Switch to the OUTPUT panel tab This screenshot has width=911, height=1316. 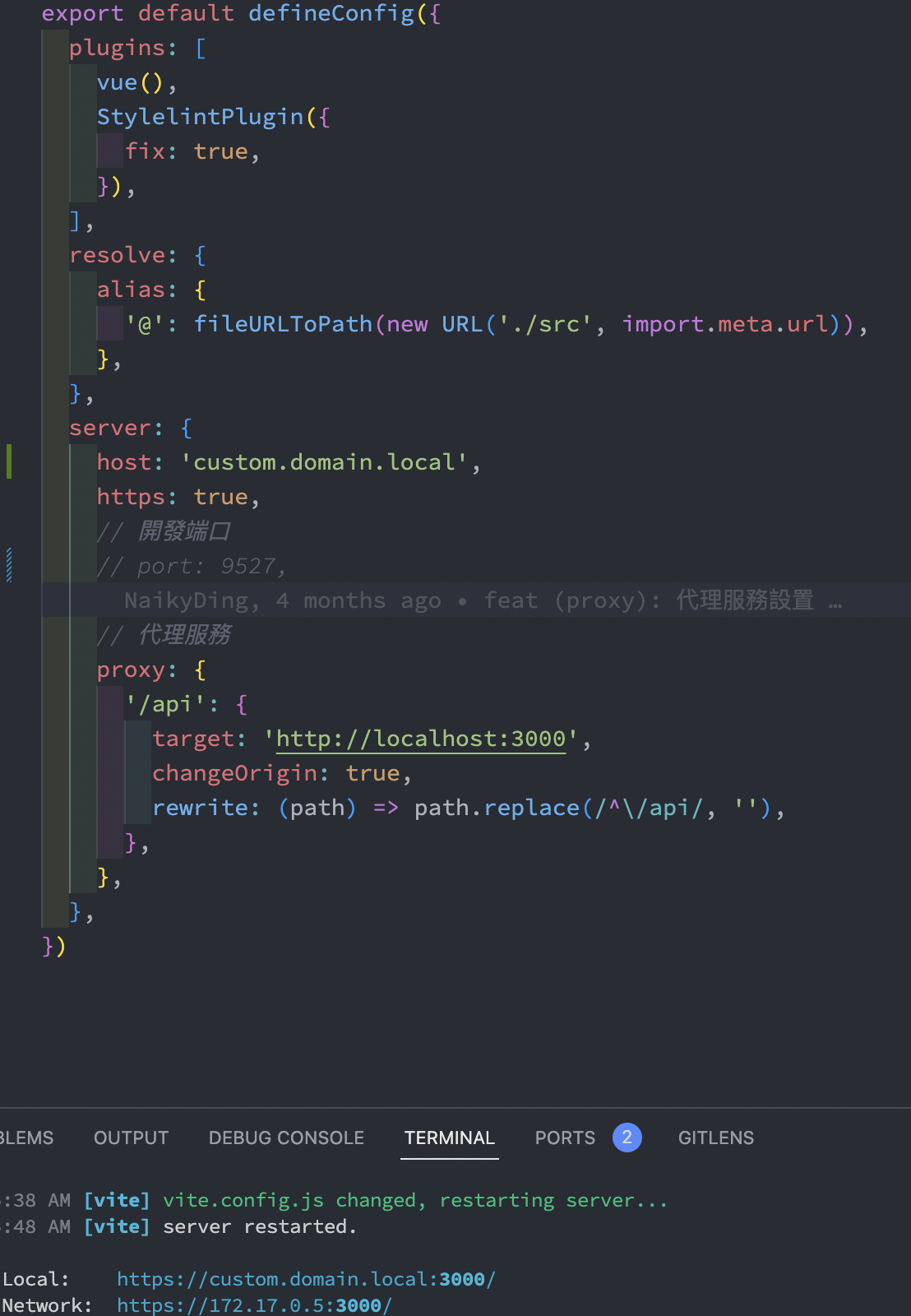pos(131,1138)
